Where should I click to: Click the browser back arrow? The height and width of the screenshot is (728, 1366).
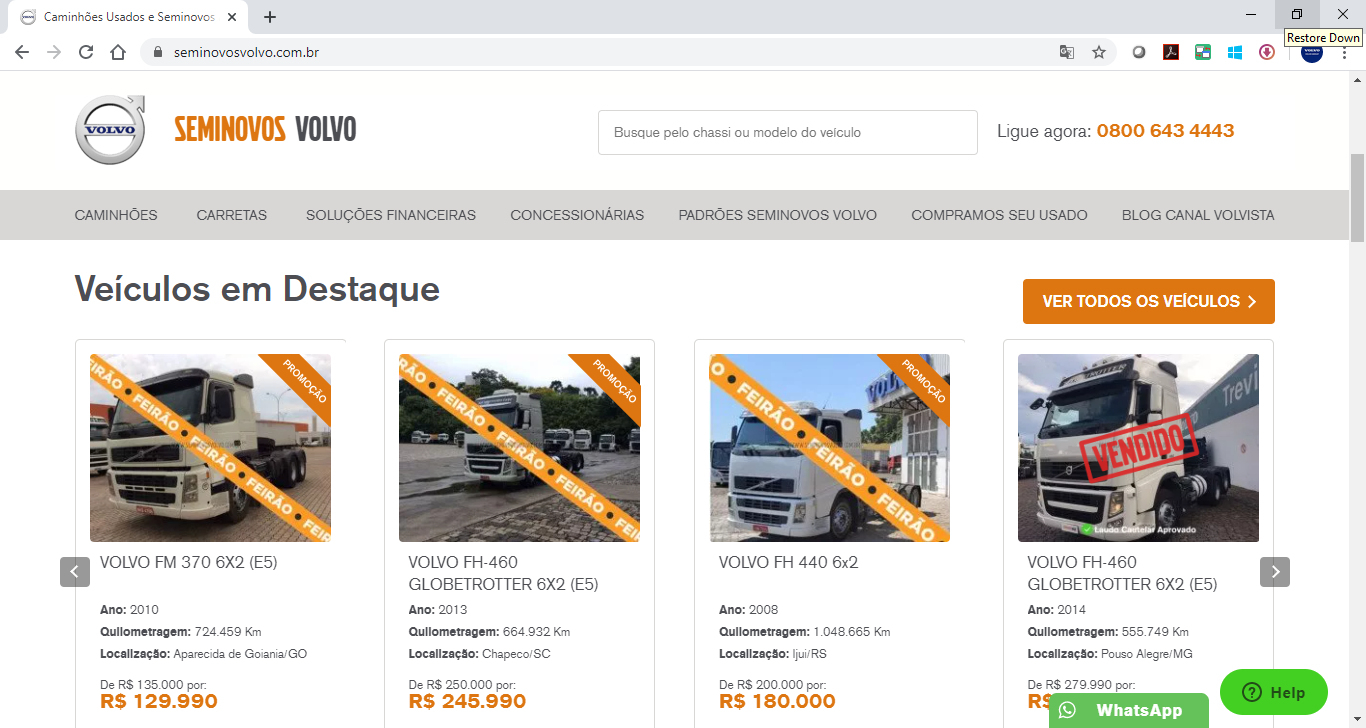(22, 52)
